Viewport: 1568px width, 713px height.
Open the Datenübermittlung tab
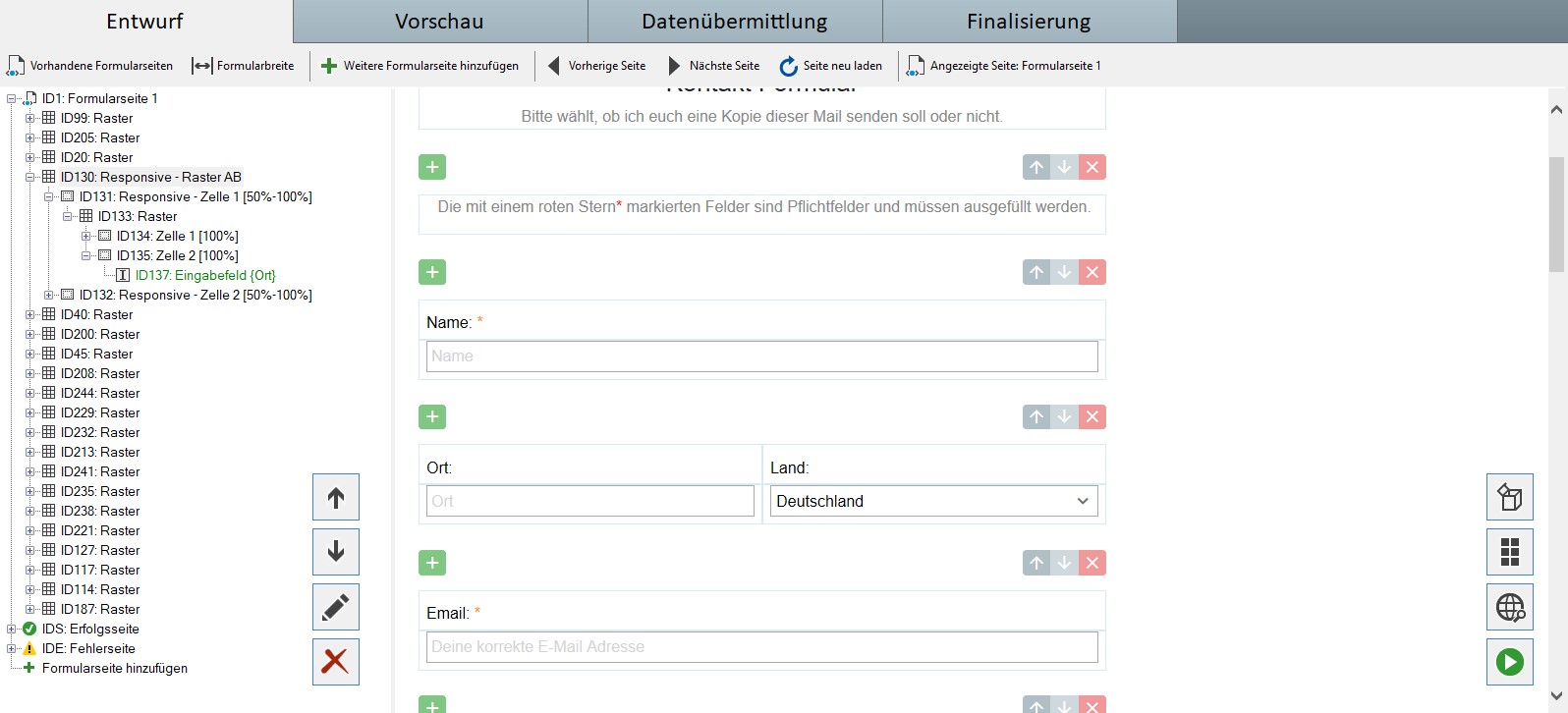click(x=734, y=22)
